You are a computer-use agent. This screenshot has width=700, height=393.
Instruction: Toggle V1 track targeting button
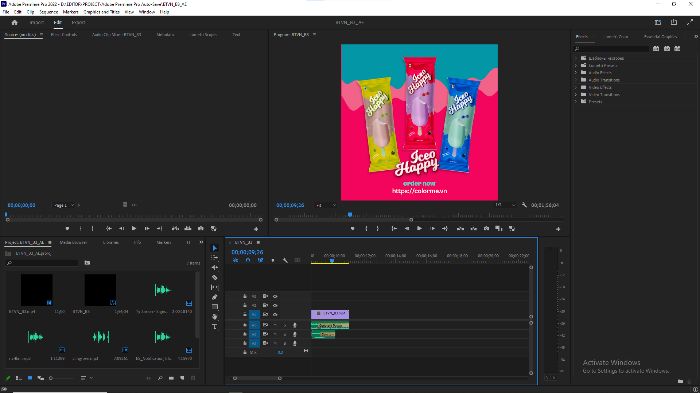(254, 314)
